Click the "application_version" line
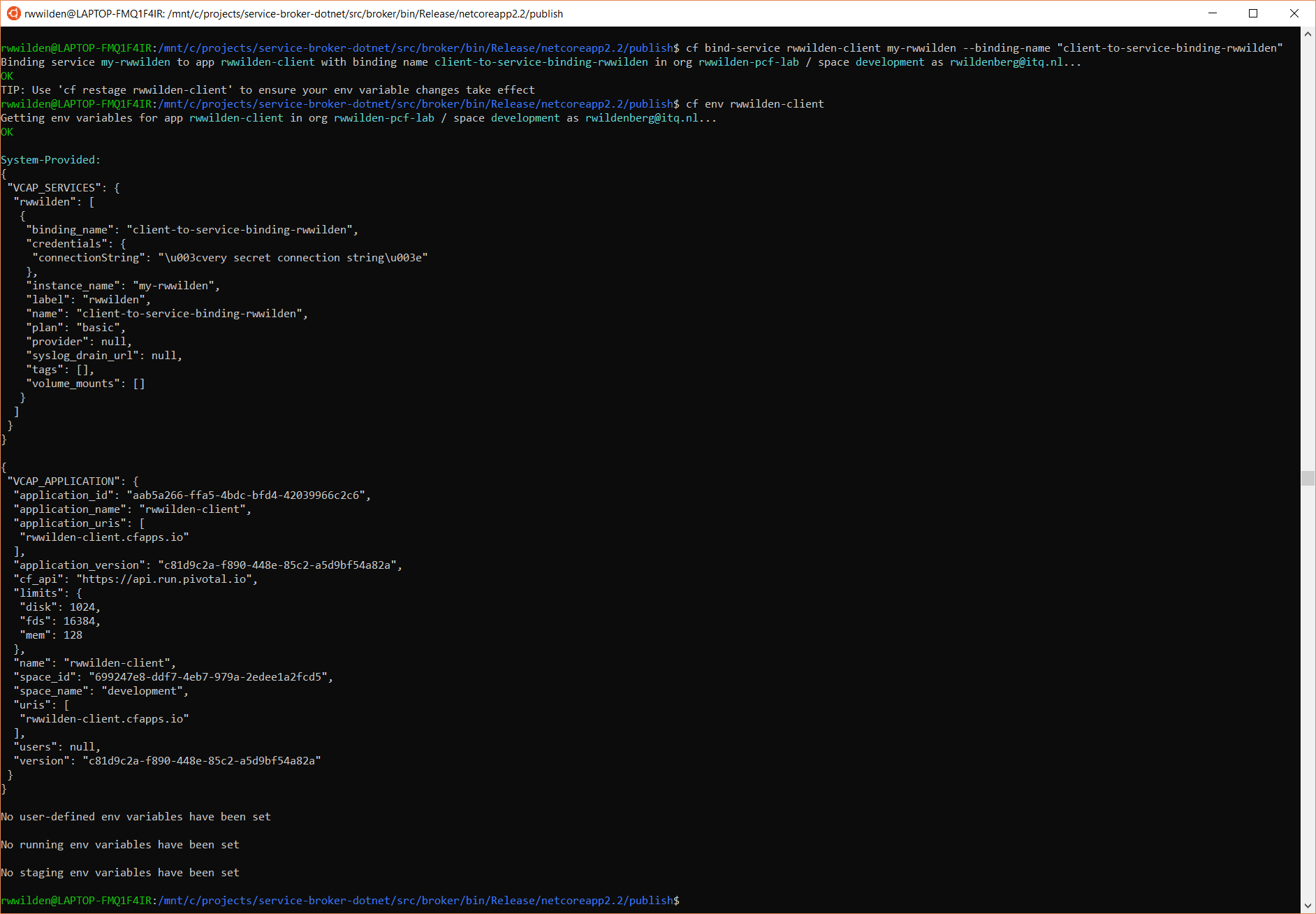This screenshot has height=914, width=1316. [x=208, y=565]
